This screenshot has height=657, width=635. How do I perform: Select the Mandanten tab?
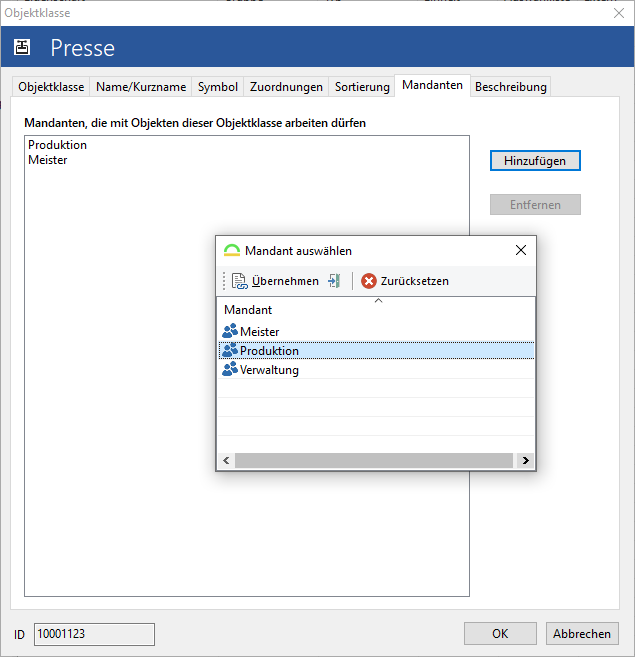click(x=432, y=85)
